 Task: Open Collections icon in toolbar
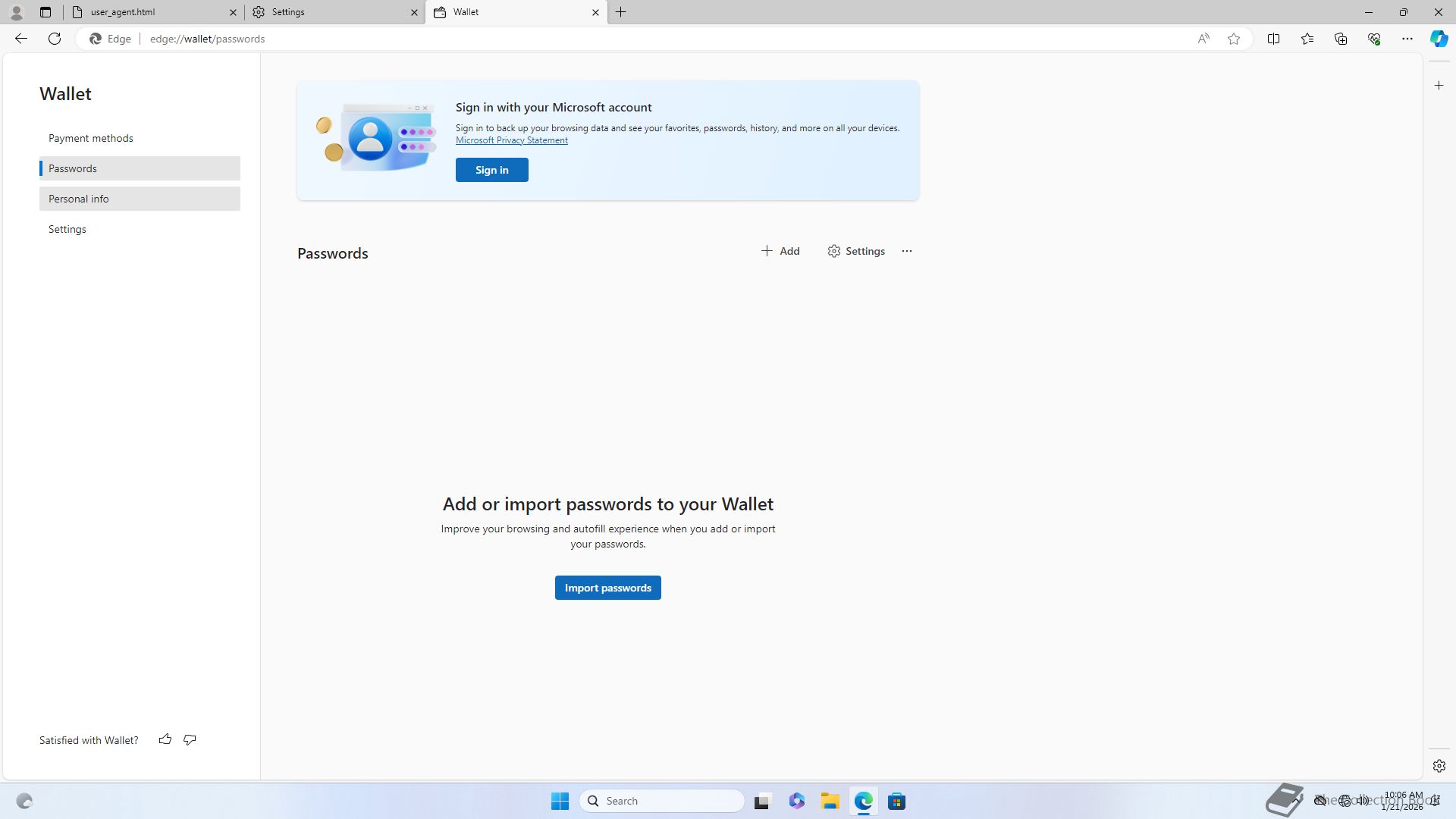click(x=1341, y=39)
